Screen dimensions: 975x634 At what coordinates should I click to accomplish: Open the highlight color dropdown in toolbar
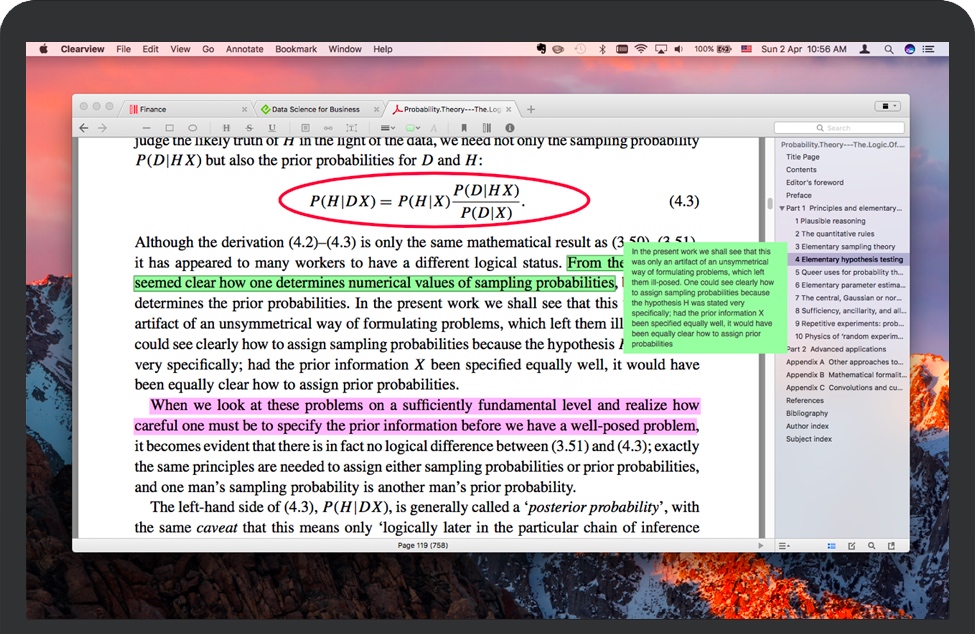(413, 128)
